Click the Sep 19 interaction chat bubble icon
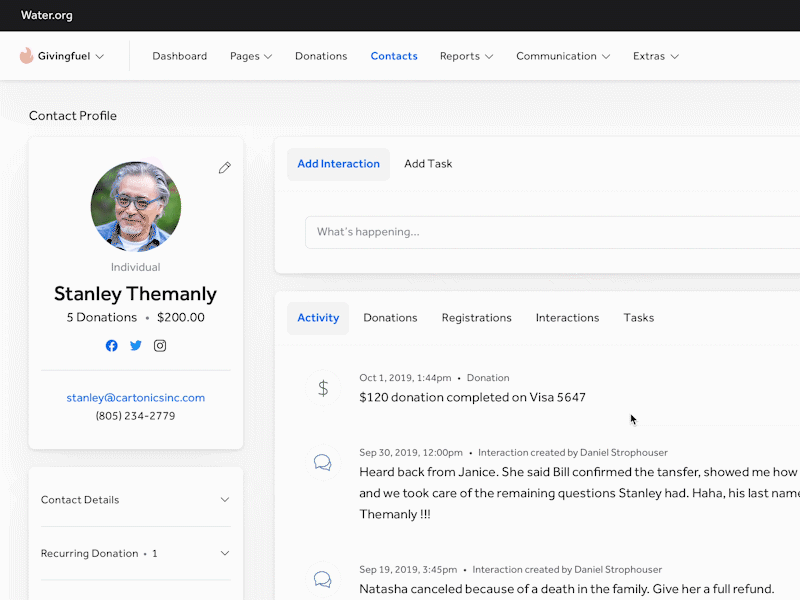The image size is (800, 600). point(323,579)
